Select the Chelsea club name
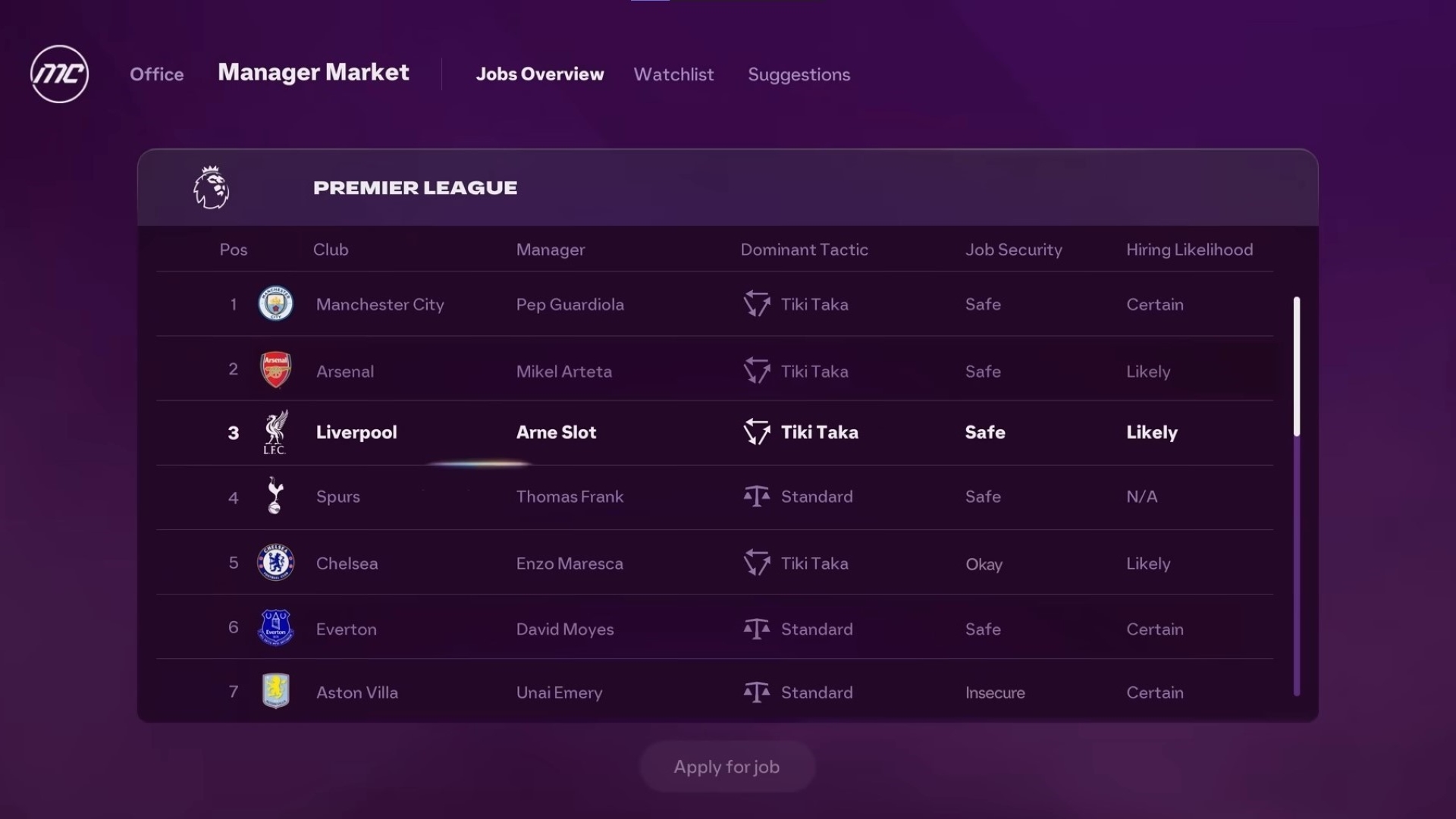Viewport: 1456px width, 819px height. coord(347,563)
